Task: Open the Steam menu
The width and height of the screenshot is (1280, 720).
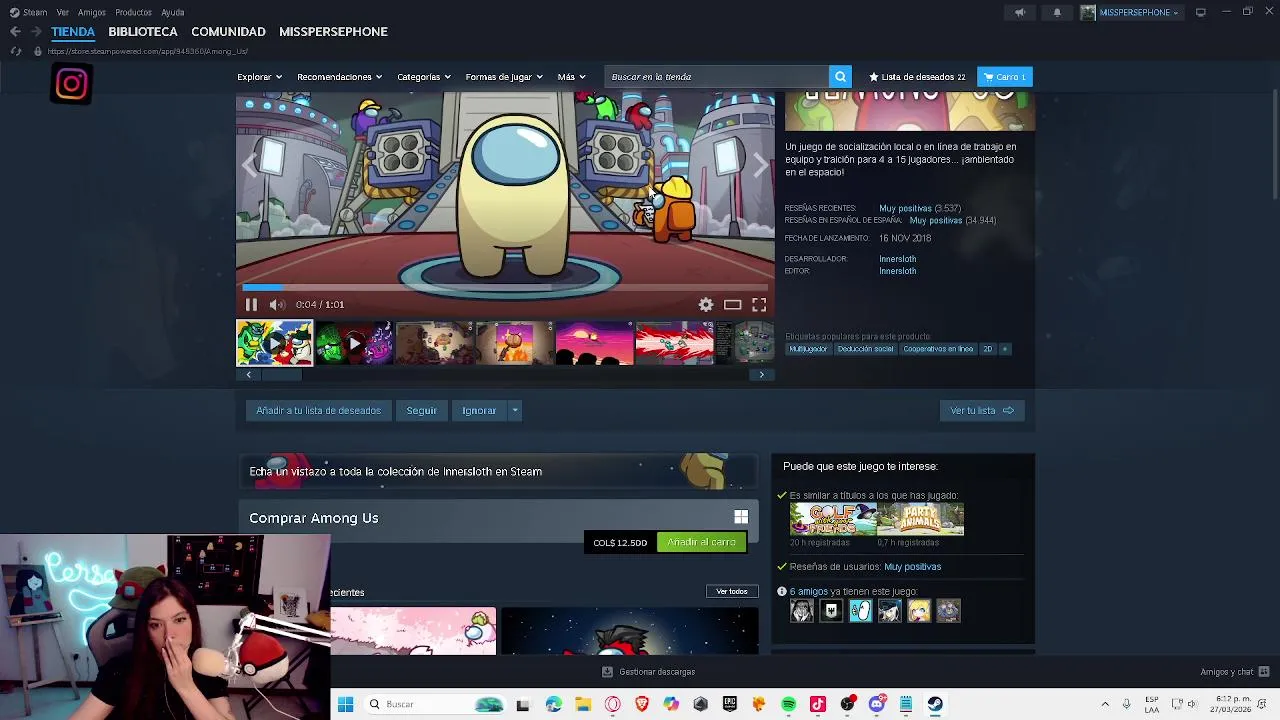Action: (x=28, y=12)
